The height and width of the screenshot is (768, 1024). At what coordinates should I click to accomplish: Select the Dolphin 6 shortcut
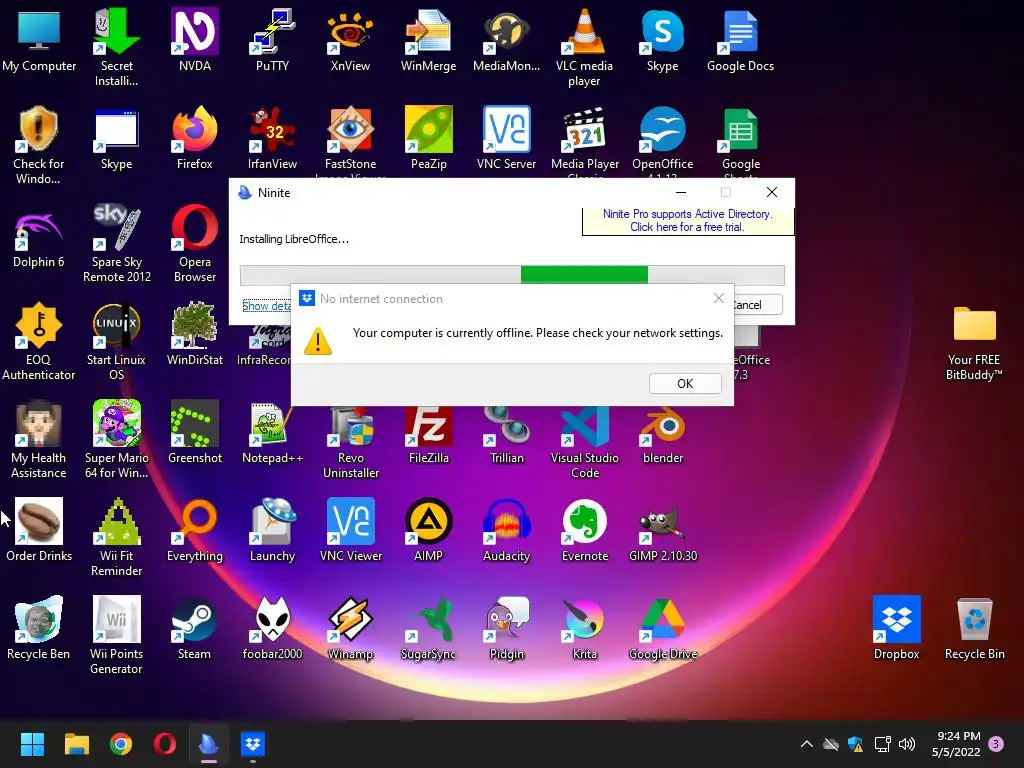(x=39, y=236)
